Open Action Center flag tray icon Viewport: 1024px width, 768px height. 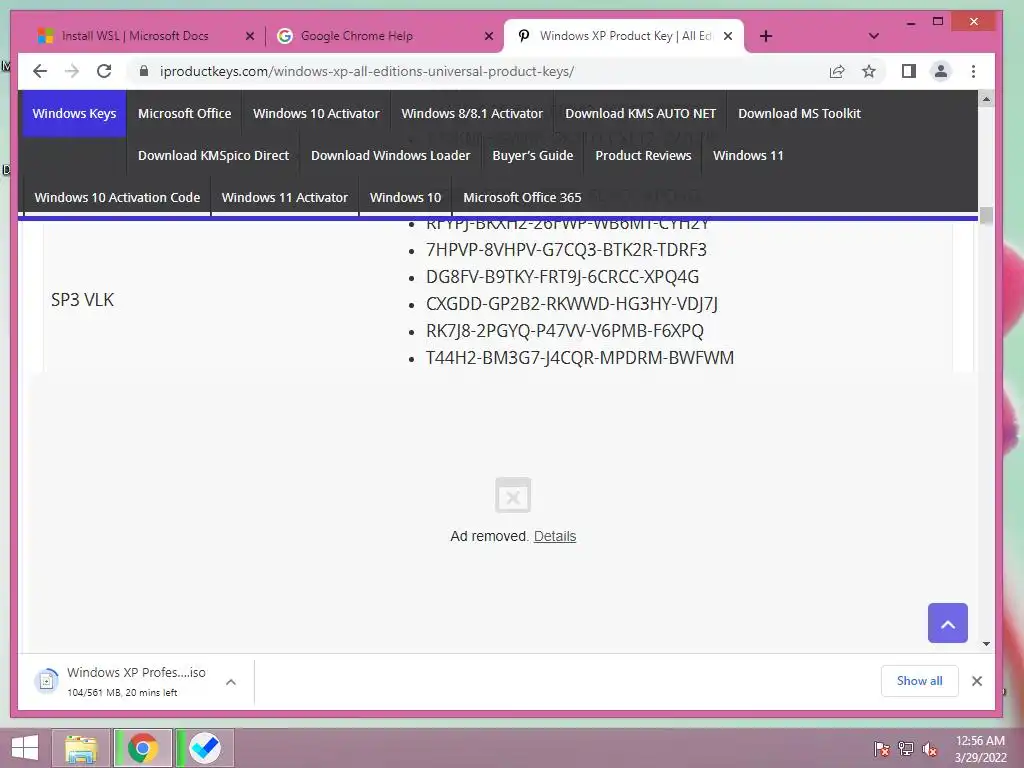point(882,749)
